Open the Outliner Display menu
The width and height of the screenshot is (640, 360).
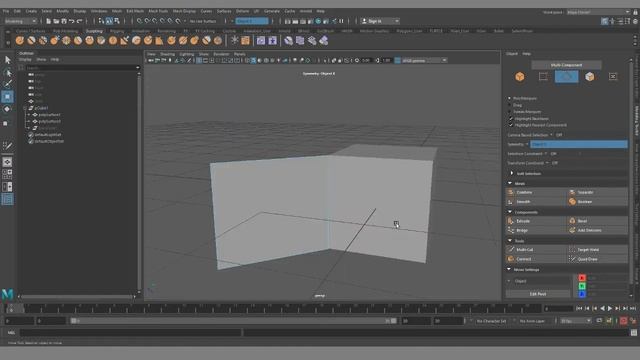(x=25, y=60)
